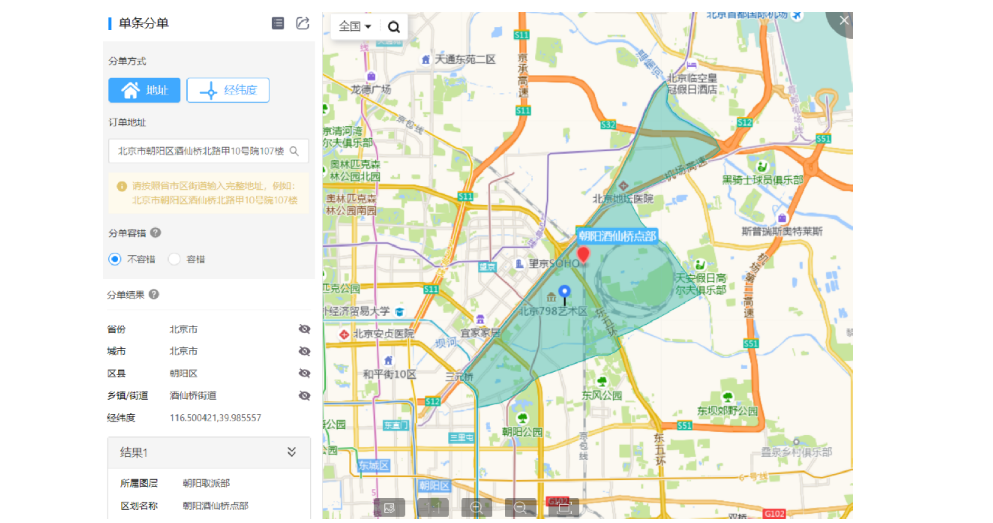This screenshot has height=523, width=993.
Task: Switch to 地址 dispatch mode
Action: coord(144,91)
